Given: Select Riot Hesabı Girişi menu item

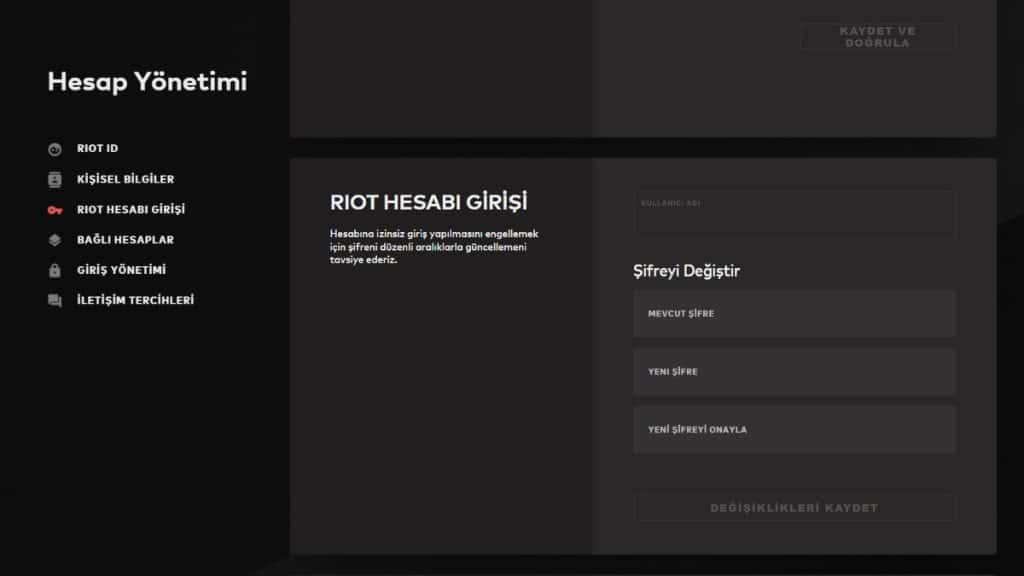Looking at the screenshot, I should tap(131, 209).
